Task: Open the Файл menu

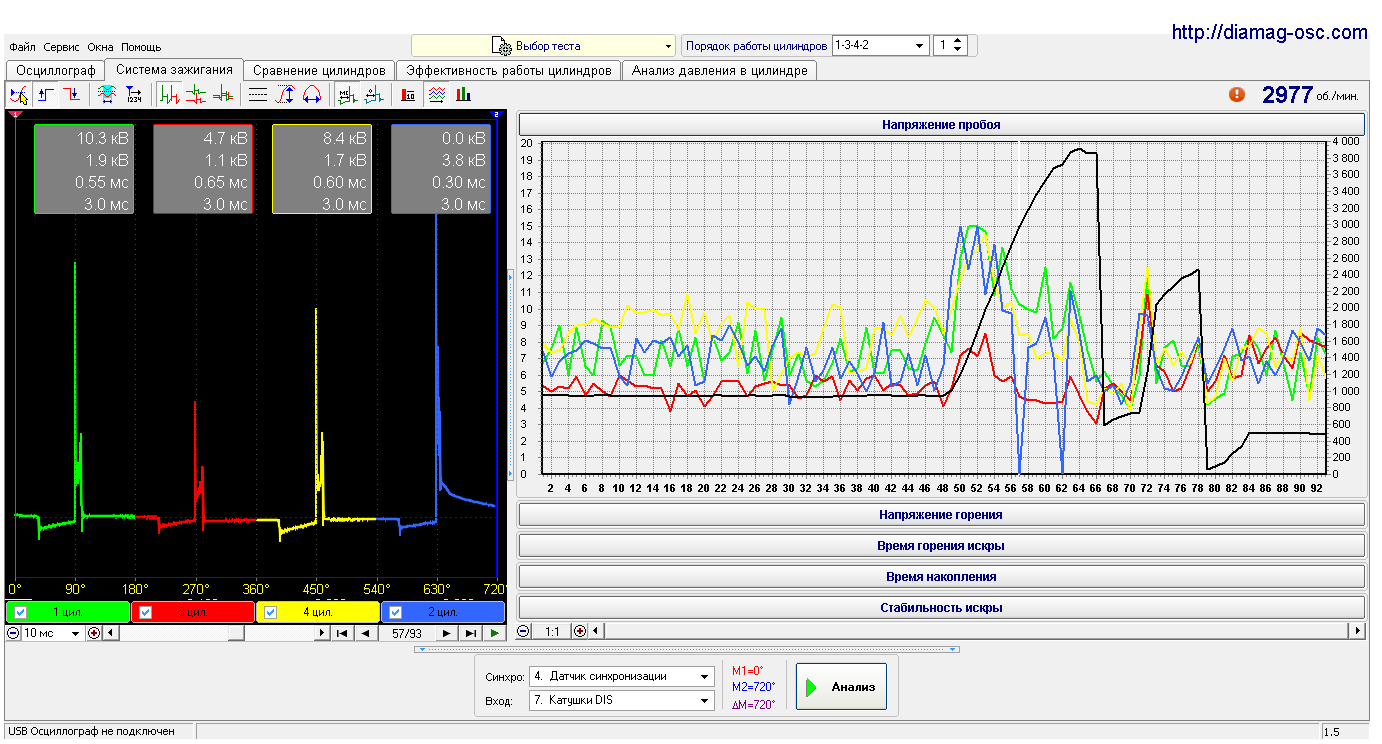Action: click(23, 47)
